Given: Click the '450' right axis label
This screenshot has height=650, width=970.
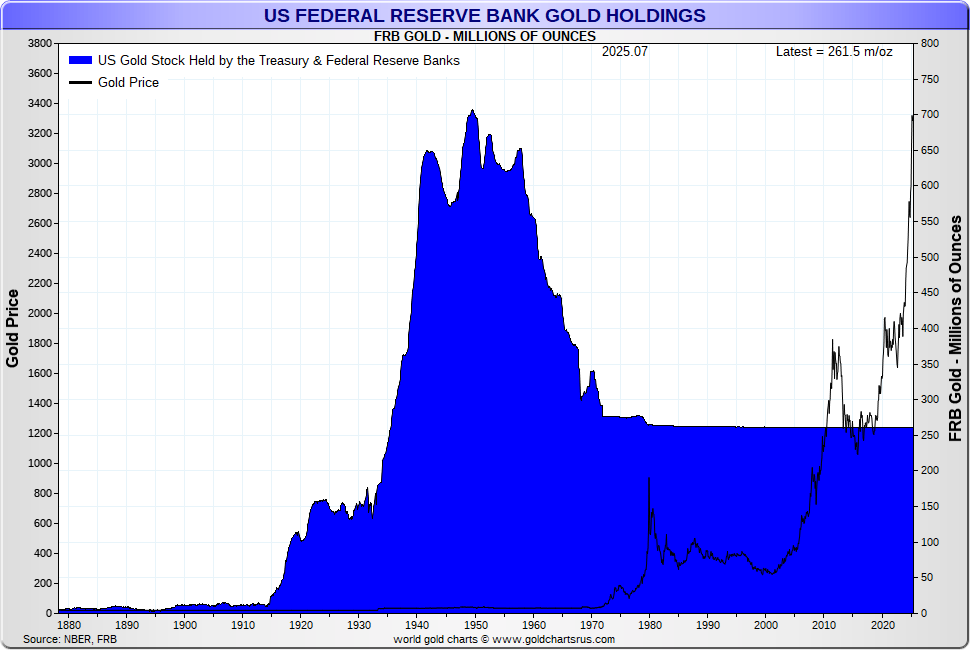Looking at the screenshot, I should [930, 293].
